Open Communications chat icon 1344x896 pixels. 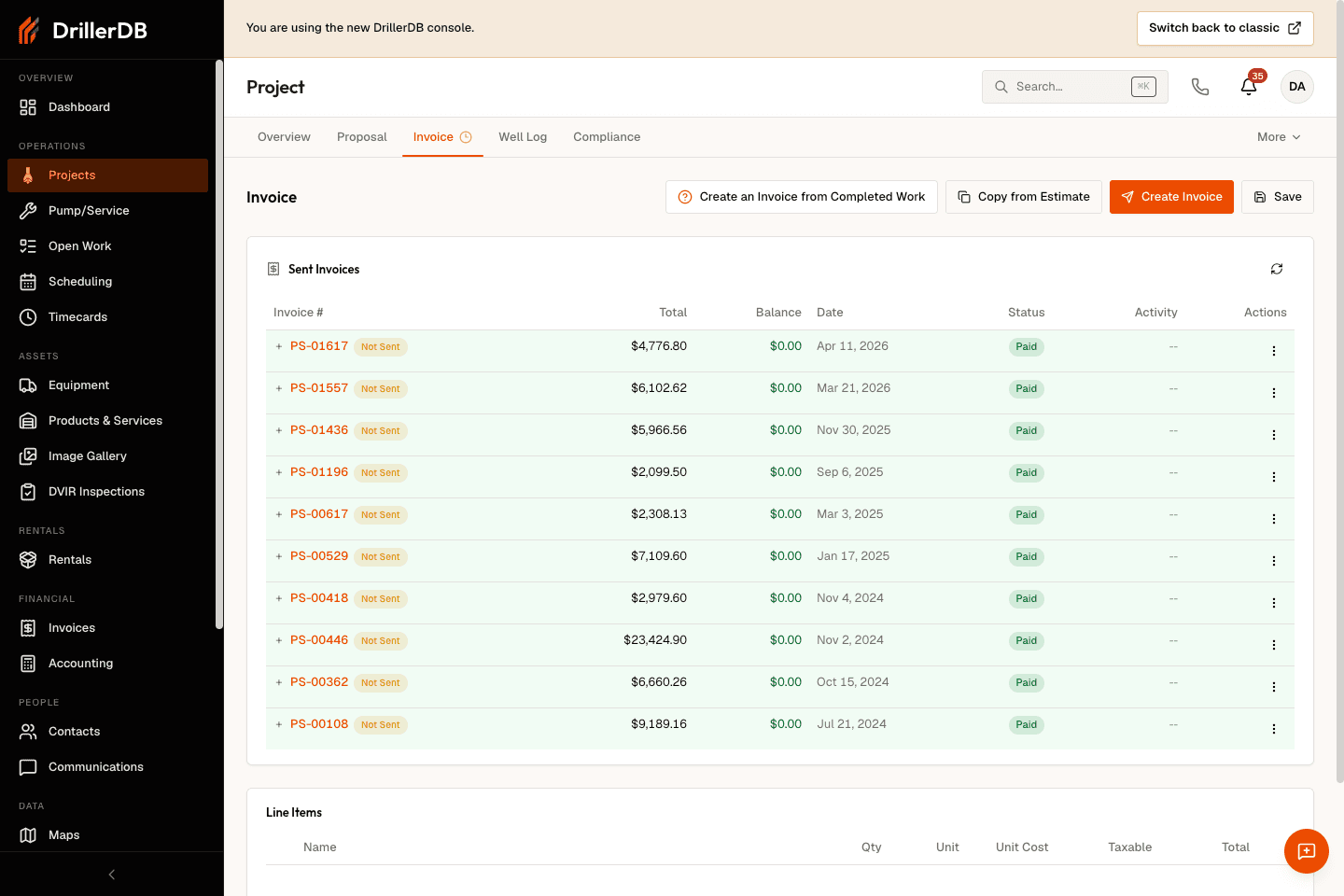coord(28,767)
